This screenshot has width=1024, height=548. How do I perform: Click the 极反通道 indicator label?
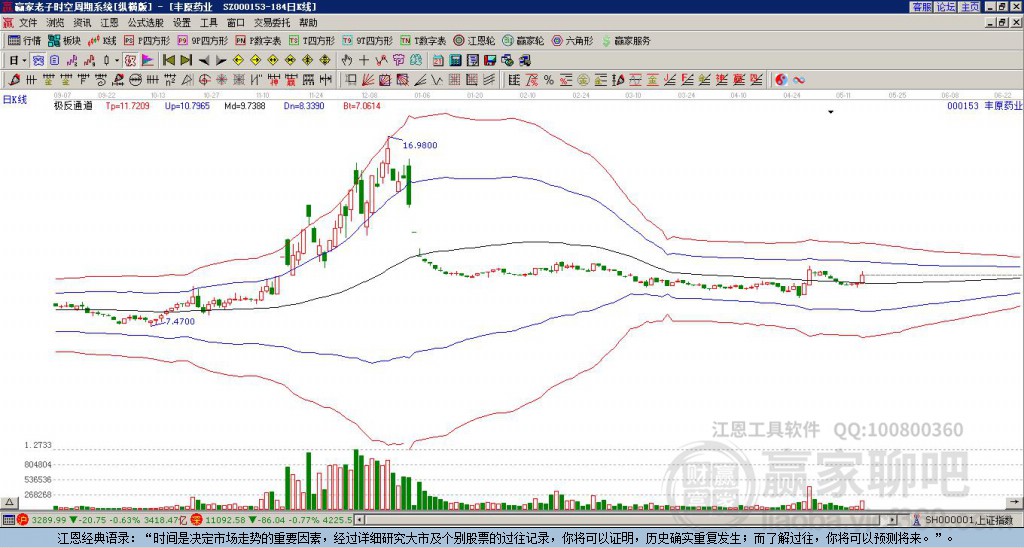73,105
